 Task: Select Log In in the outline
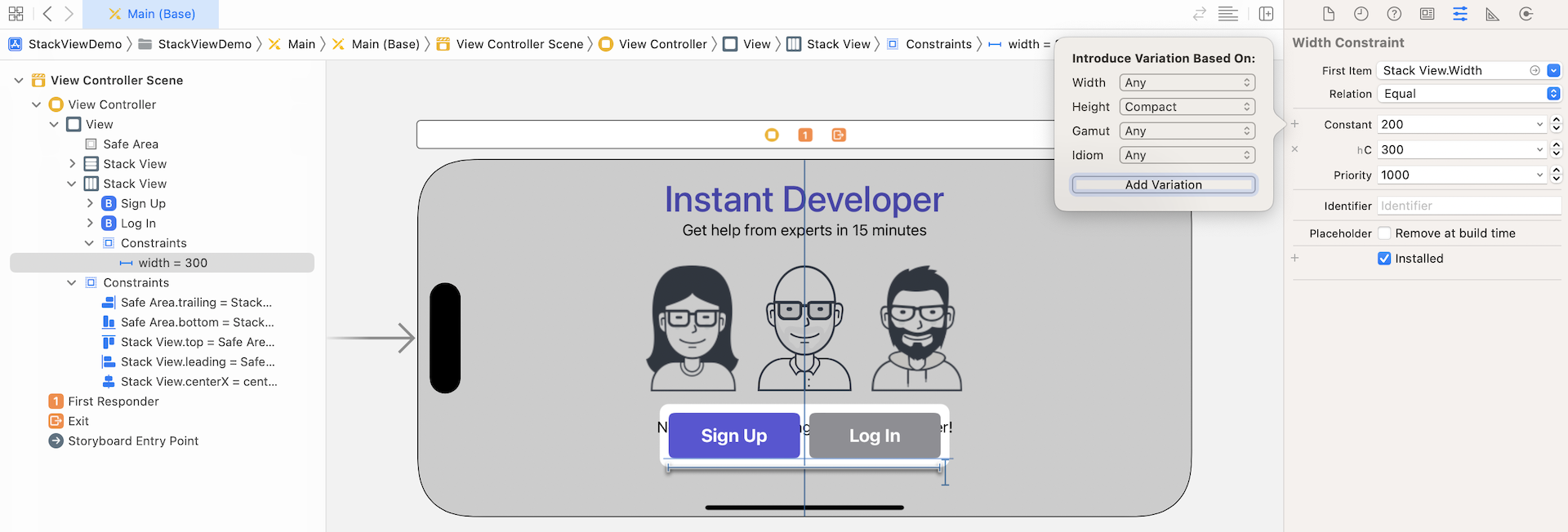(138, 224)
